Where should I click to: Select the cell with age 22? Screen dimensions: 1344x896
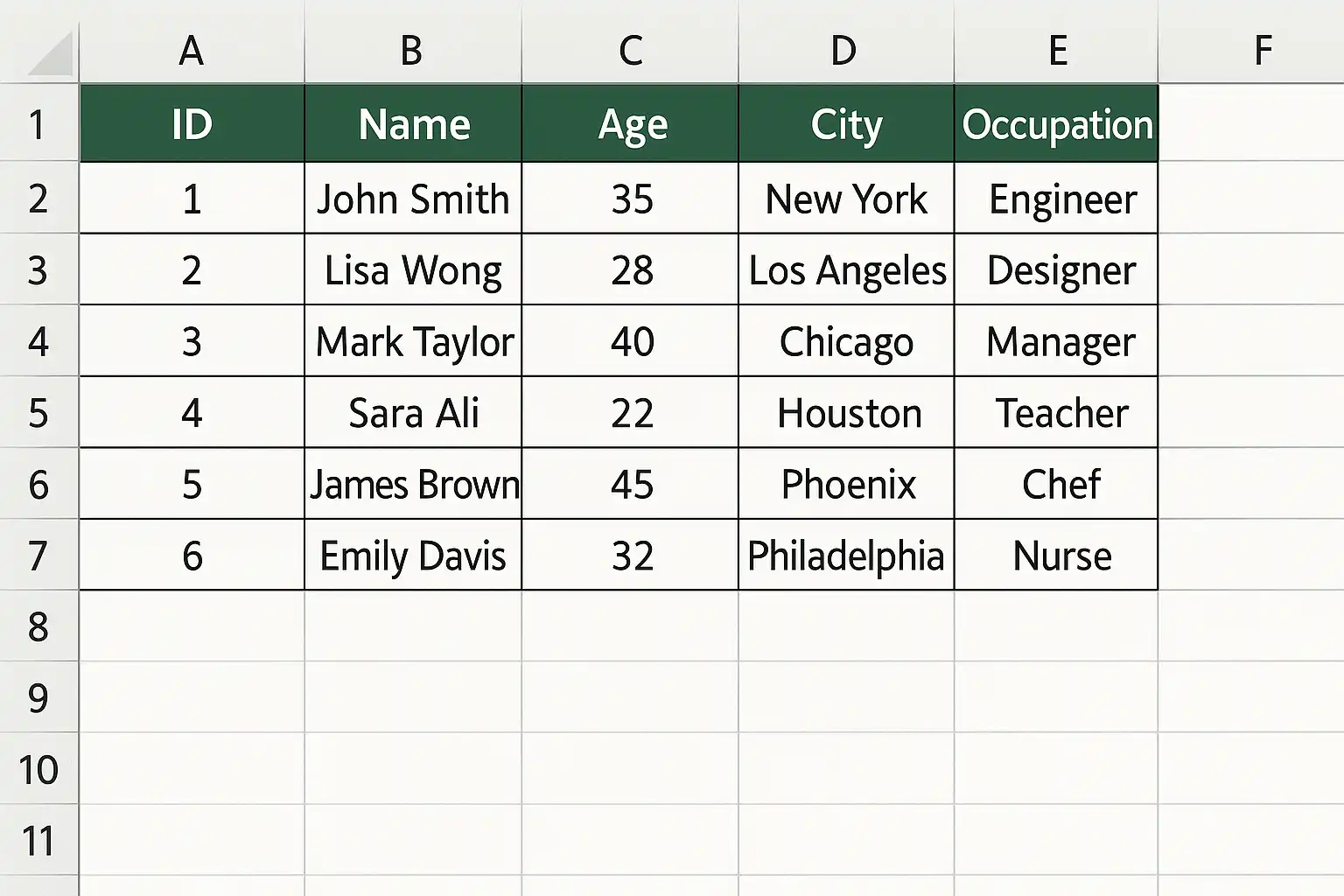click(x=630, y=412)
